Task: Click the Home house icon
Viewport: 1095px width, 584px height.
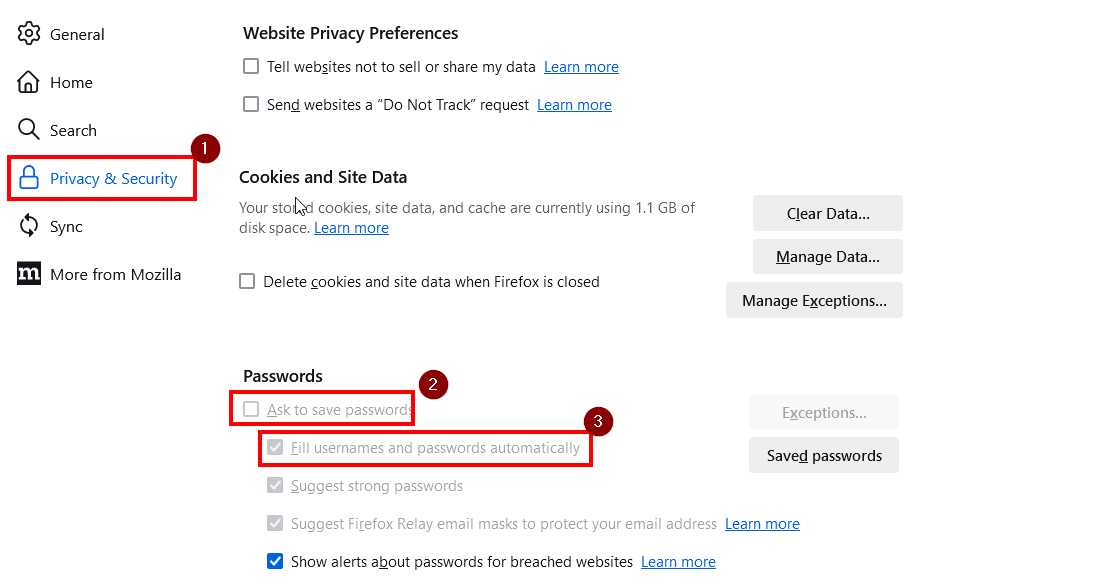Action: click(29, 82)
